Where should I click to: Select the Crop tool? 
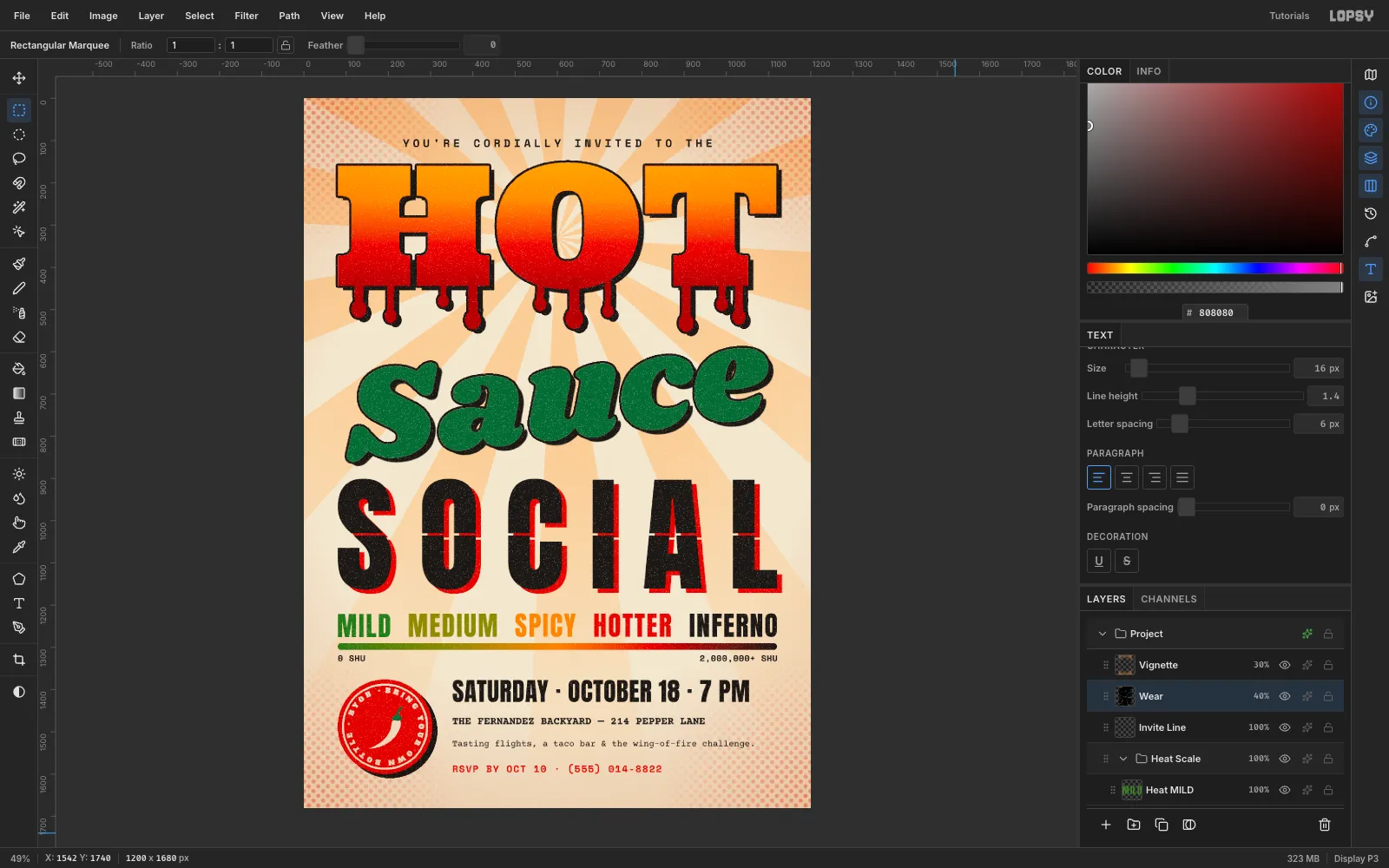(x=19, y=660)
